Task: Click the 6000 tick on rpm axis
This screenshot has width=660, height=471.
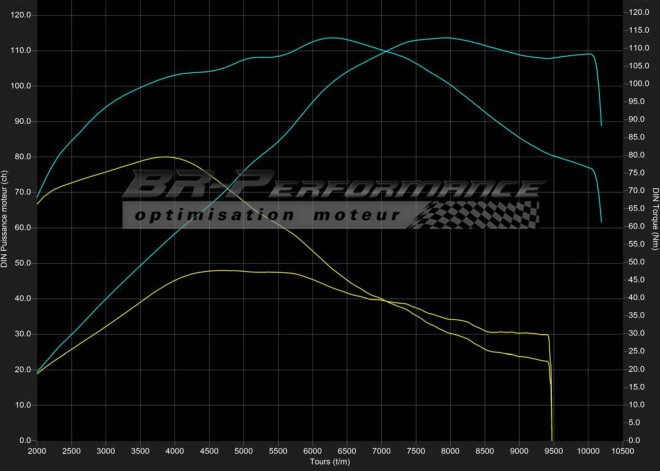Action: point(312,452)
